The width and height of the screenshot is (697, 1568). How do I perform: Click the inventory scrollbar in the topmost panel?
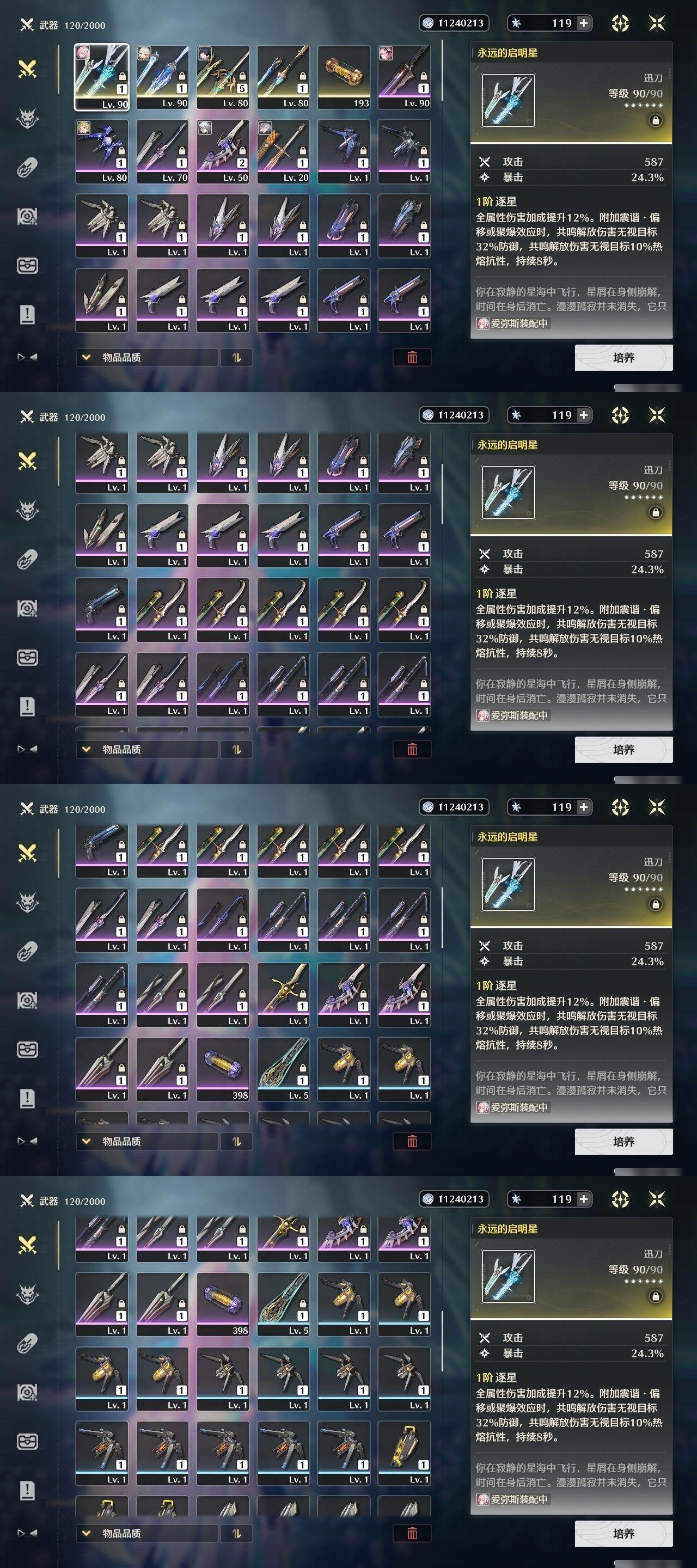pos(443,72)
